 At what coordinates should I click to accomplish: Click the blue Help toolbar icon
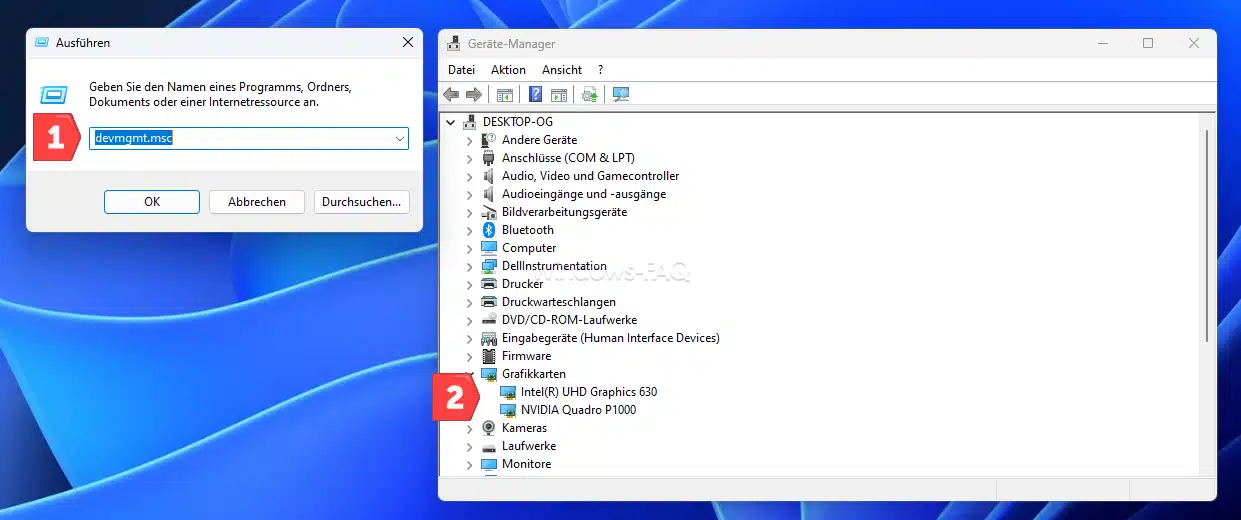pyautogui.click(x=535, y=95)
